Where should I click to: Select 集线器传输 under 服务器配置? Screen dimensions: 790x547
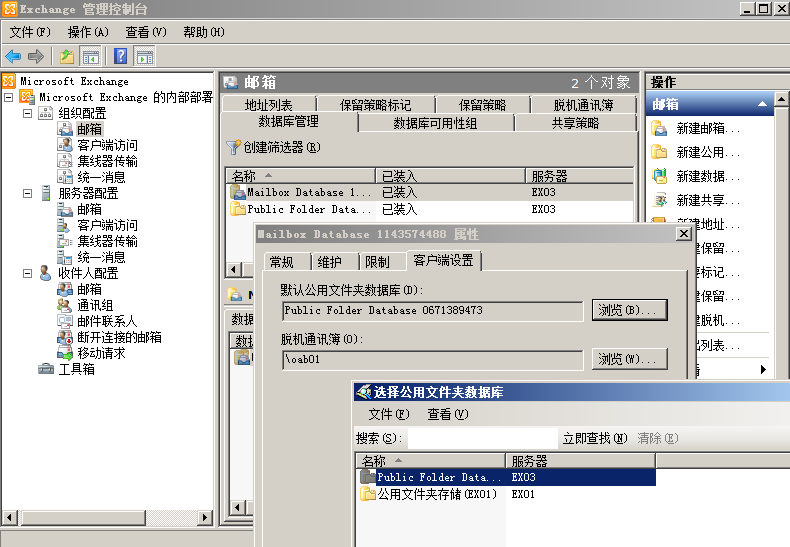click(x=107, y=242)
